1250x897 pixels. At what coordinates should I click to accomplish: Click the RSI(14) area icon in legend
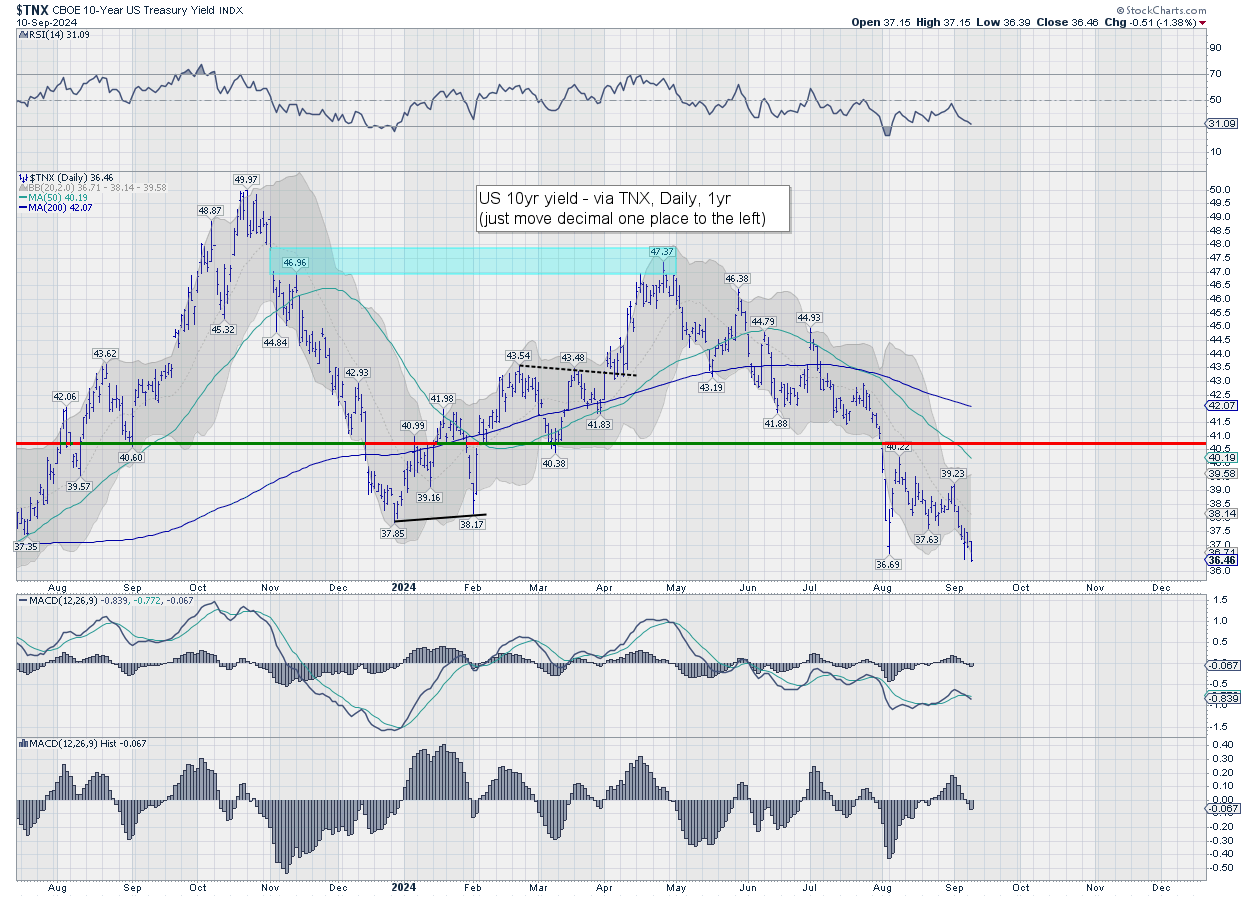(x=21, y=35)
